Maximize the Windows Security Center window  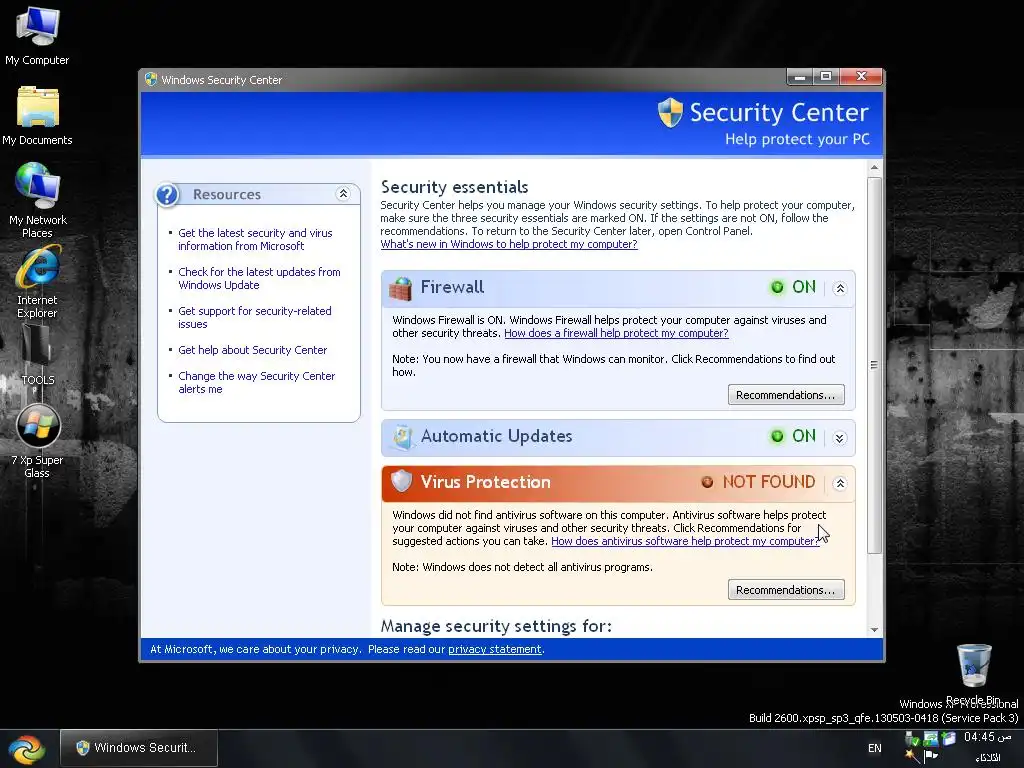click(825, 77)
